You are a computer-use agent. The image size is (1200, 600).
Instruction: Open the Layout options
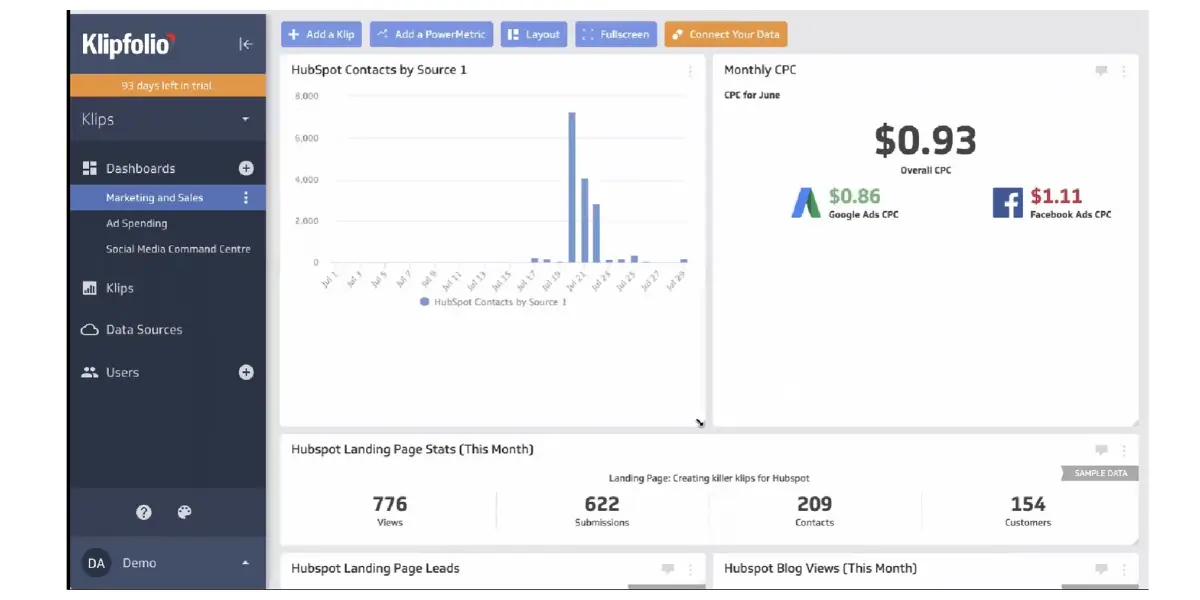point(534,34)
